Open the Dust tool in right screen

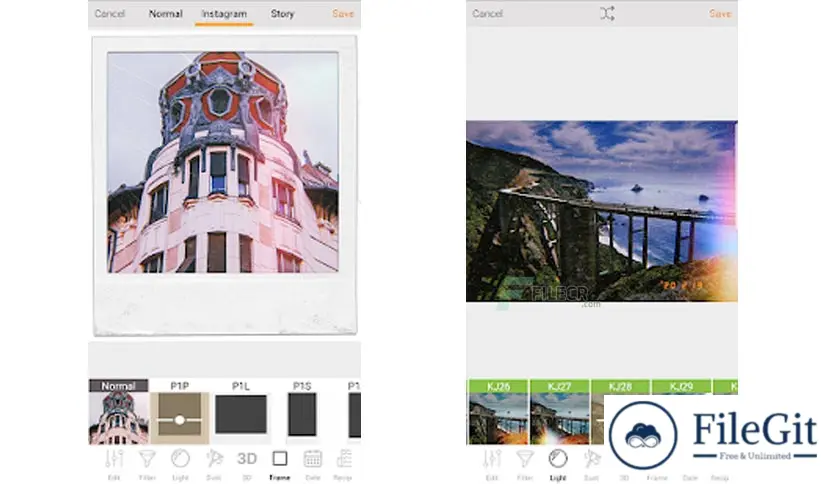pyautogui.click(x=592, y=464)
